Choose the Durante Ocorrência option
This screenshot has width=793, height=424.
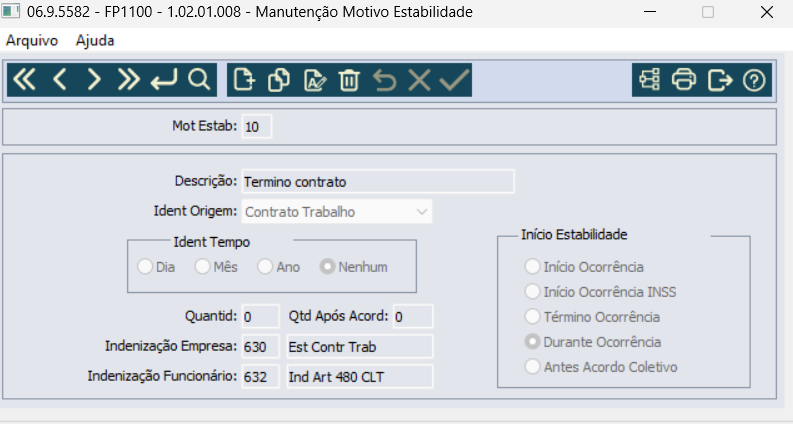click(x=532, y=342)
